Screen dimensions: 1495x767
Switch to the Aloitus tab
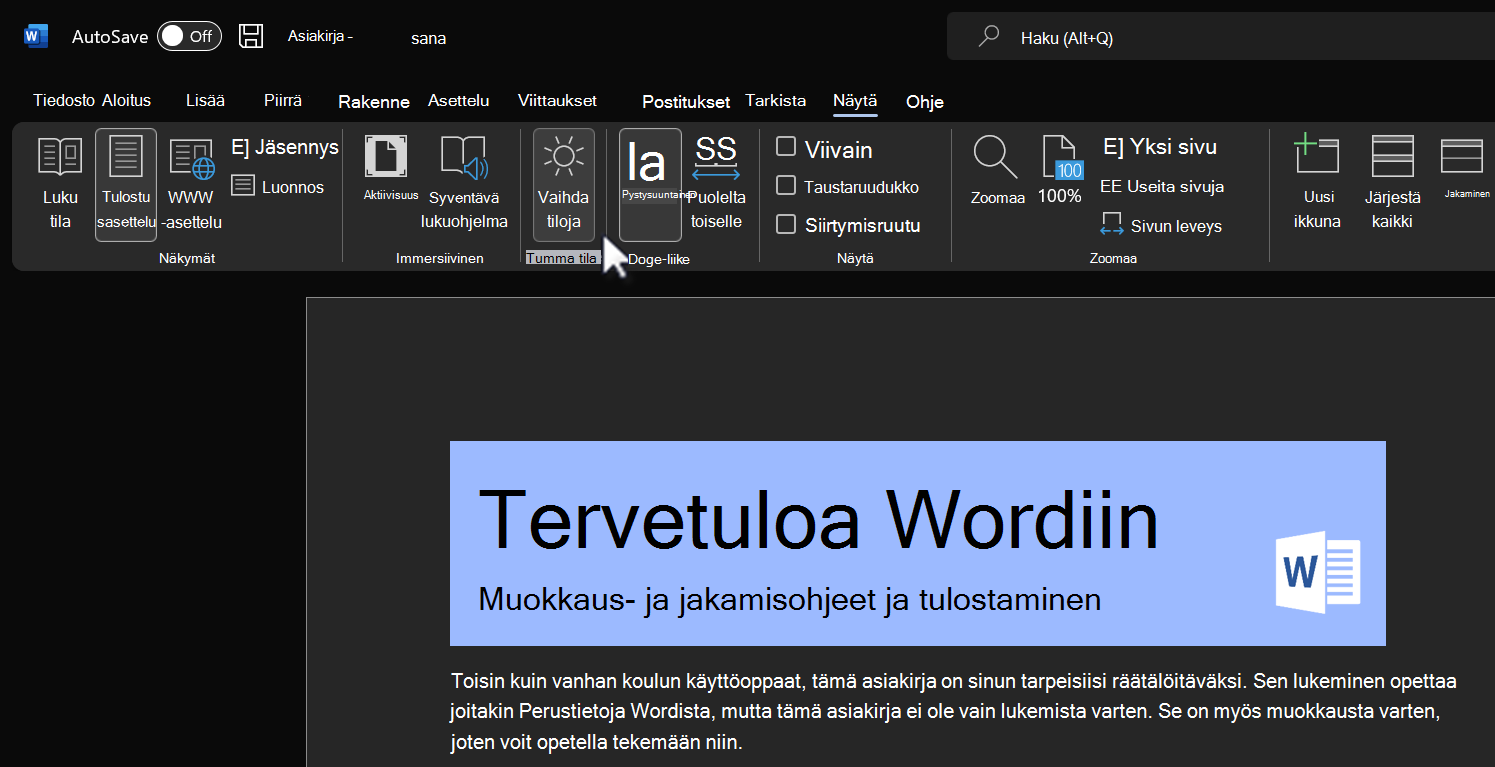[127, 100]
